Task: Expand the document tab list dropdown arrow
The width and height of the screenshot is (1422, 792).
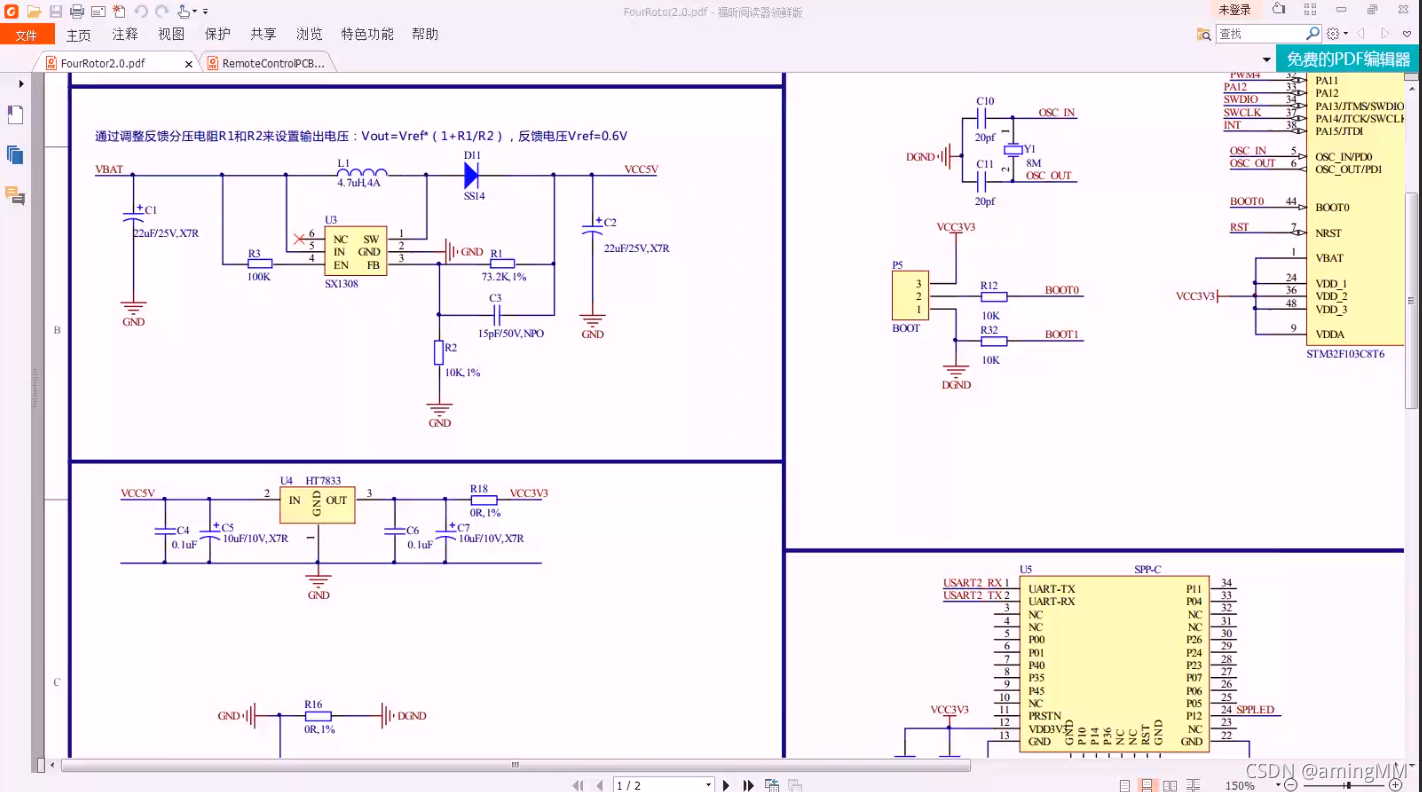Action: click(x=1268, y=61)
